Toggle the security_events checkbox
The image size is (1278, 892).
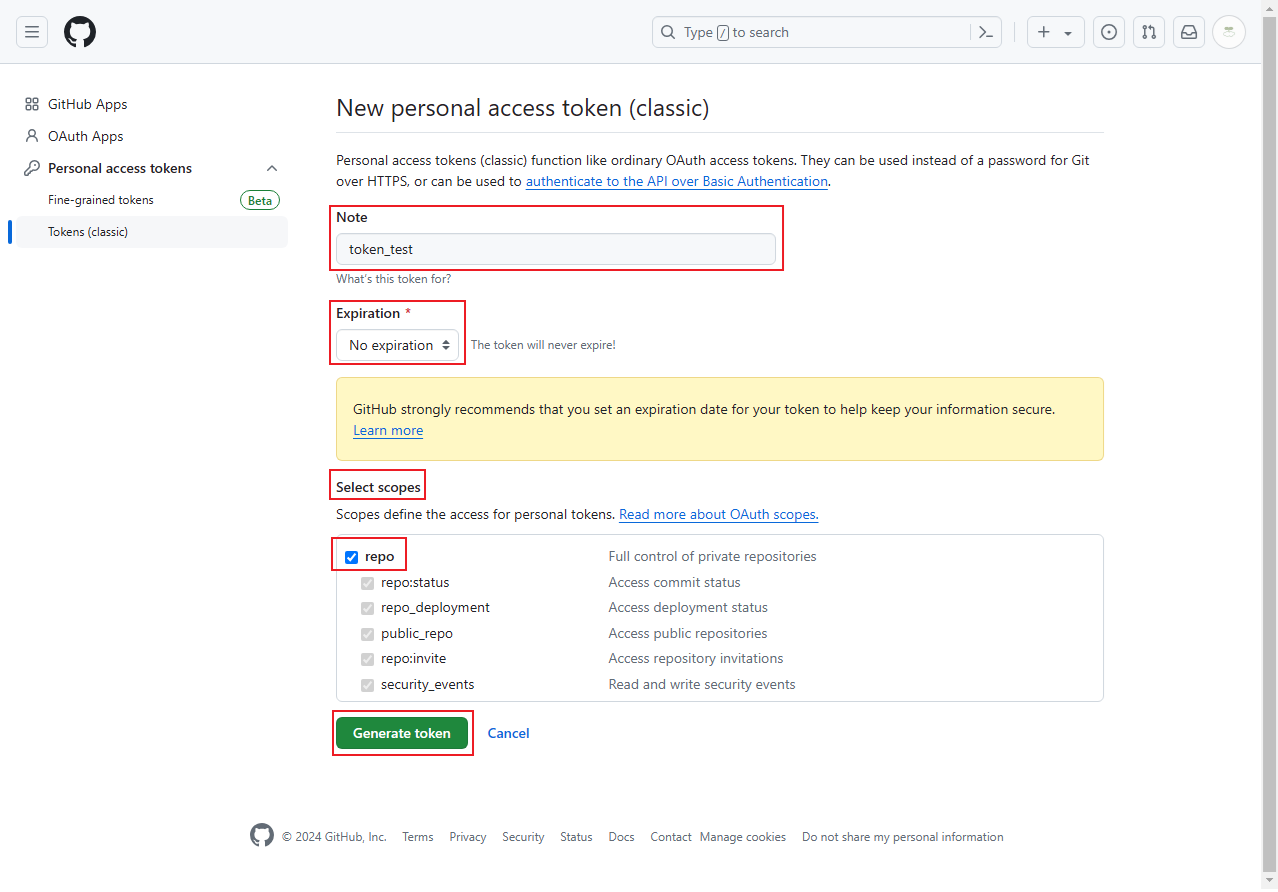coord(367,685)
